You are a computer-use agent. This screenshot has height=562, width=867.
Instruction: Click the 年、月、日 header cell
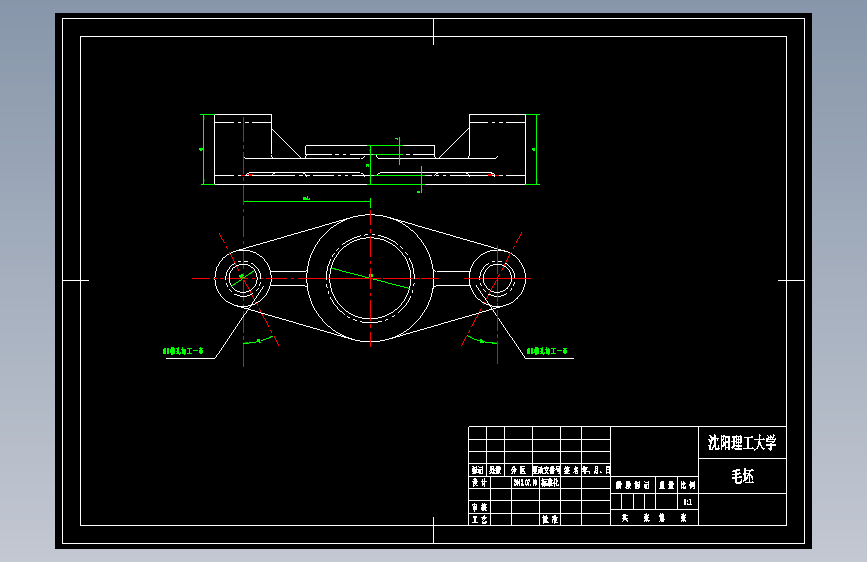click(596, 470)
